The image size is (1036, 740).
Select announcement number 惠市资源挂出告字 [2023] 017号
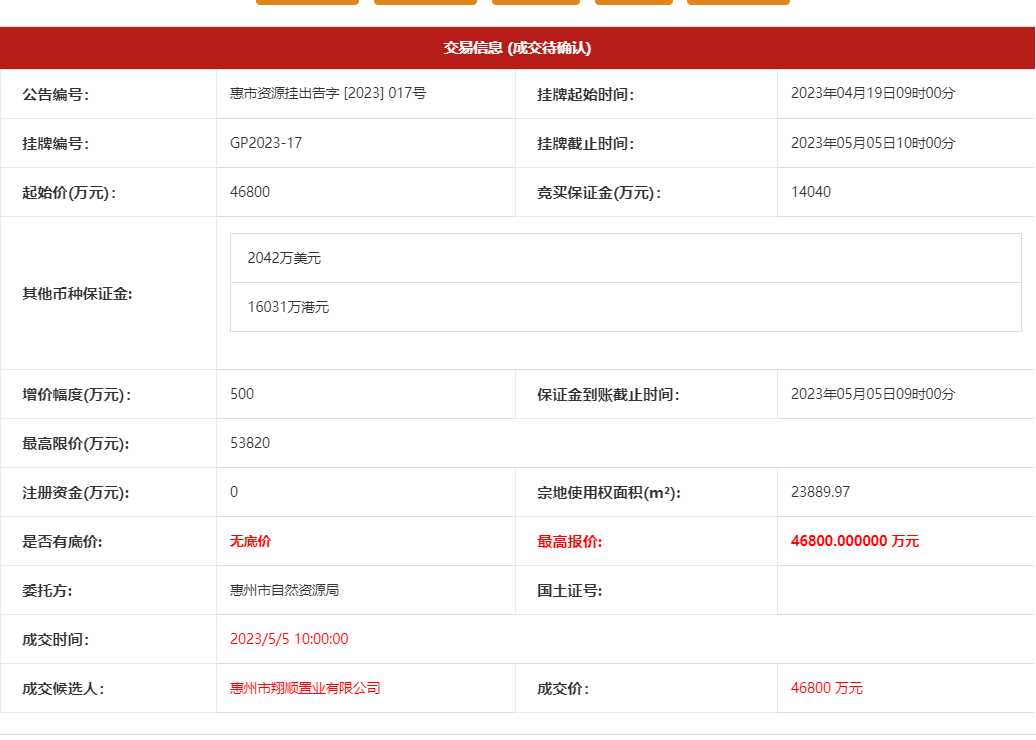coord(328,94)
